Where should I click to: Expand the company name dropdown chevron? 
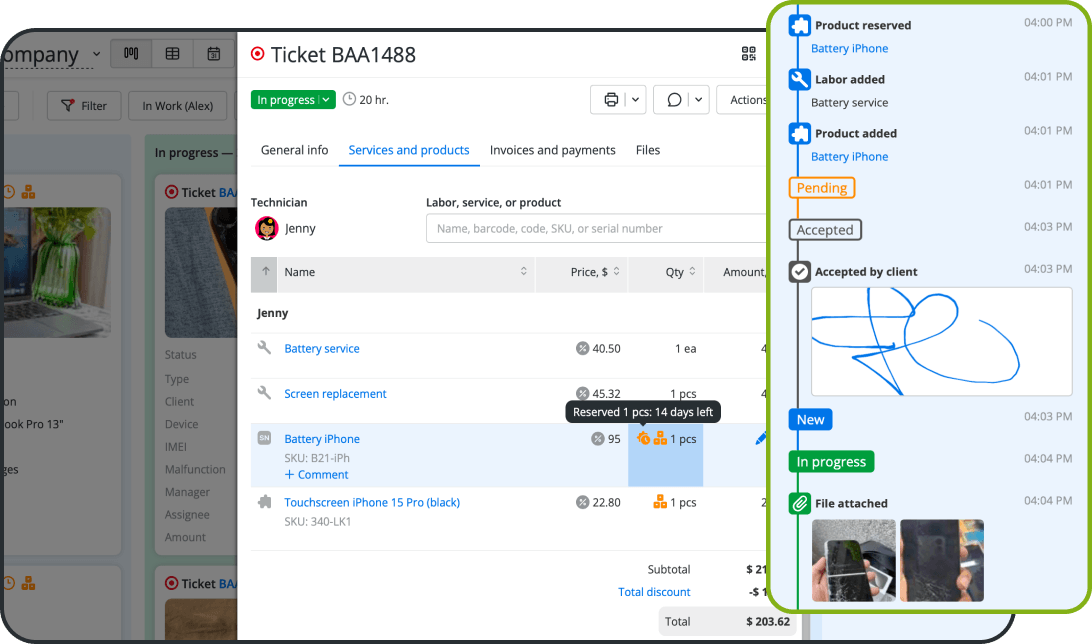tap(97, 54)
